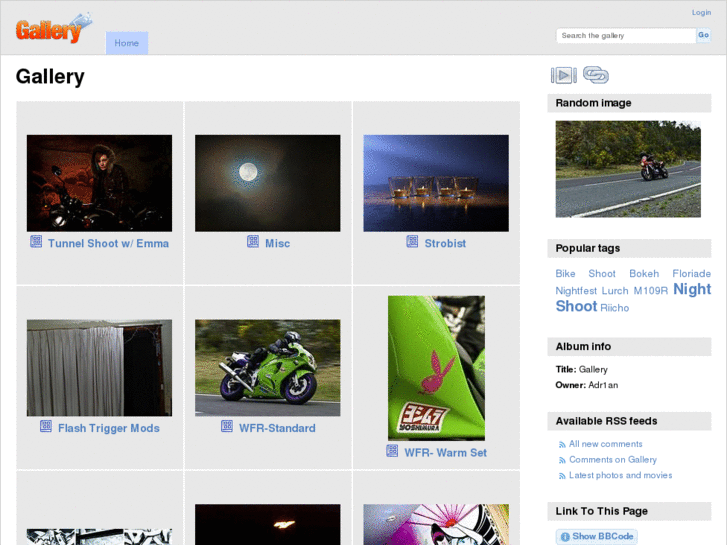The image size is (727, 545).
Task: Open the Home tab
Action: (x=127, y=43)
